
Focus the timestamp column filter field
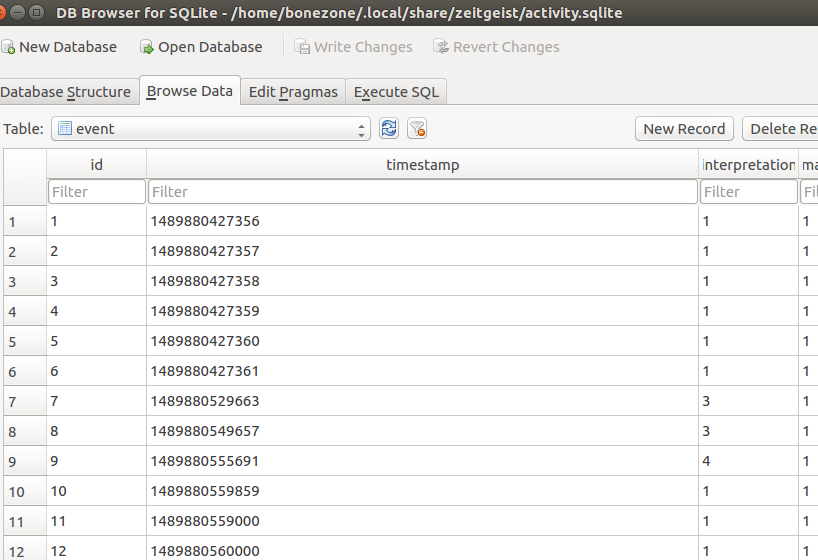coord(423,192)
